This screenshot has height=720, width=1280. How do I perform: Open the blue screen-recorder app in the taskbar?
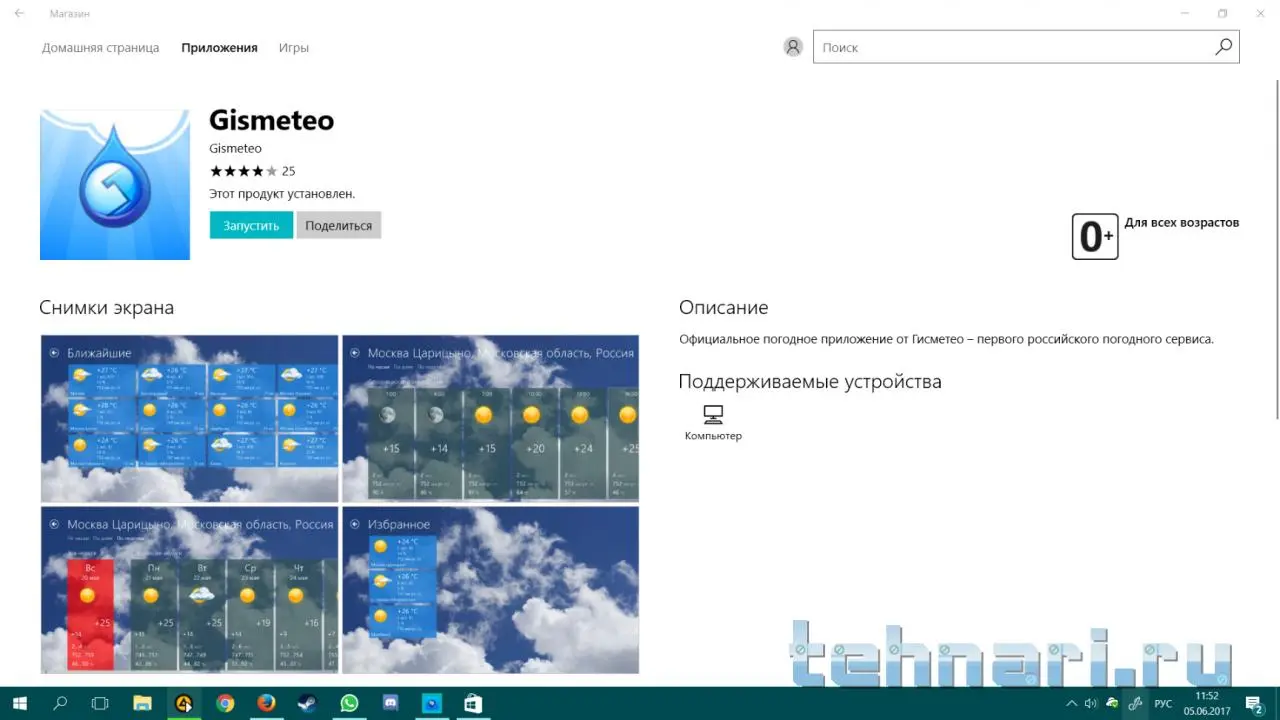[431, 703]
